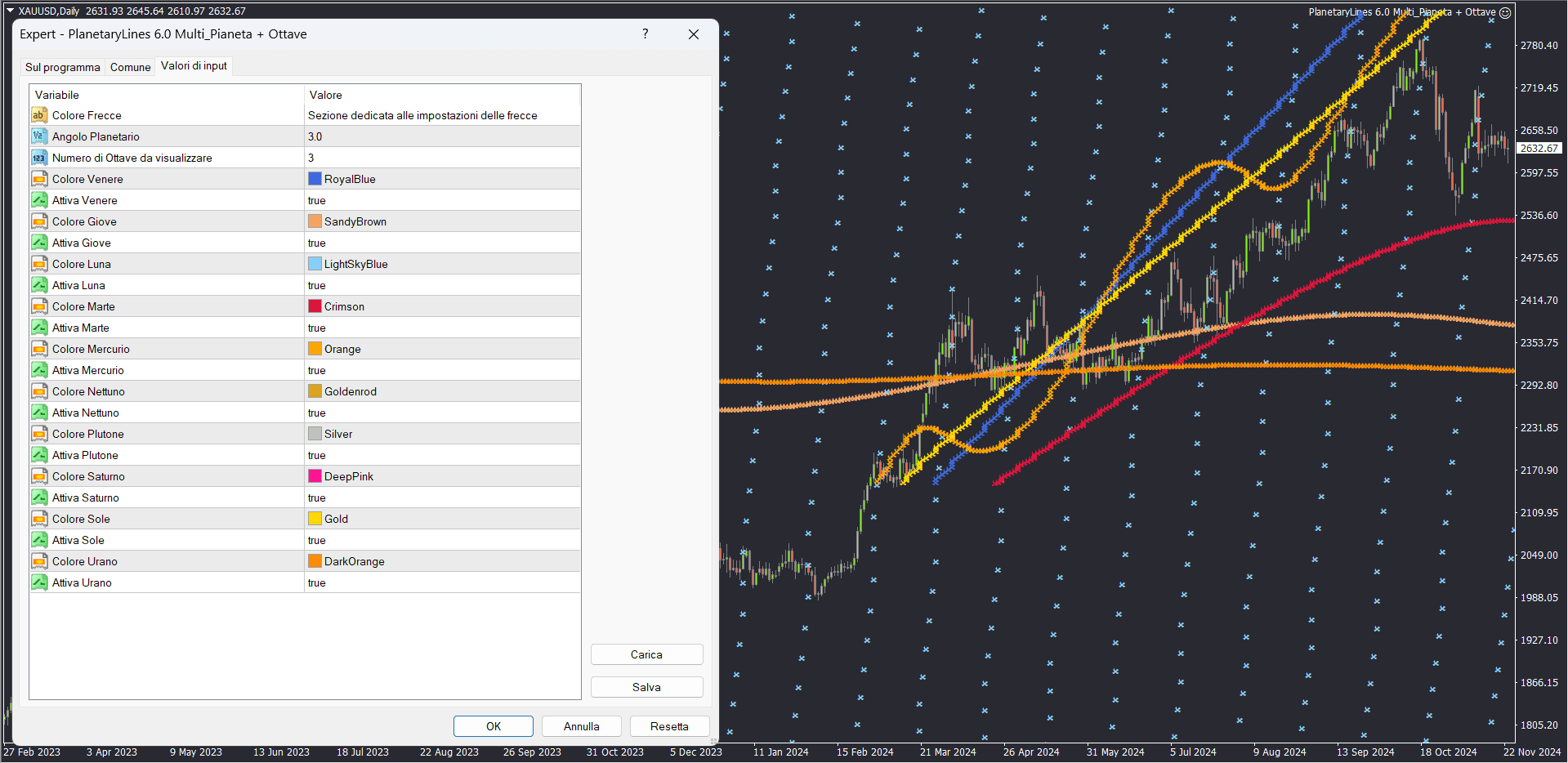1568x763 pixels.
Task: Toggle the Attiva Nettuno true value
Action: point(442,413)
